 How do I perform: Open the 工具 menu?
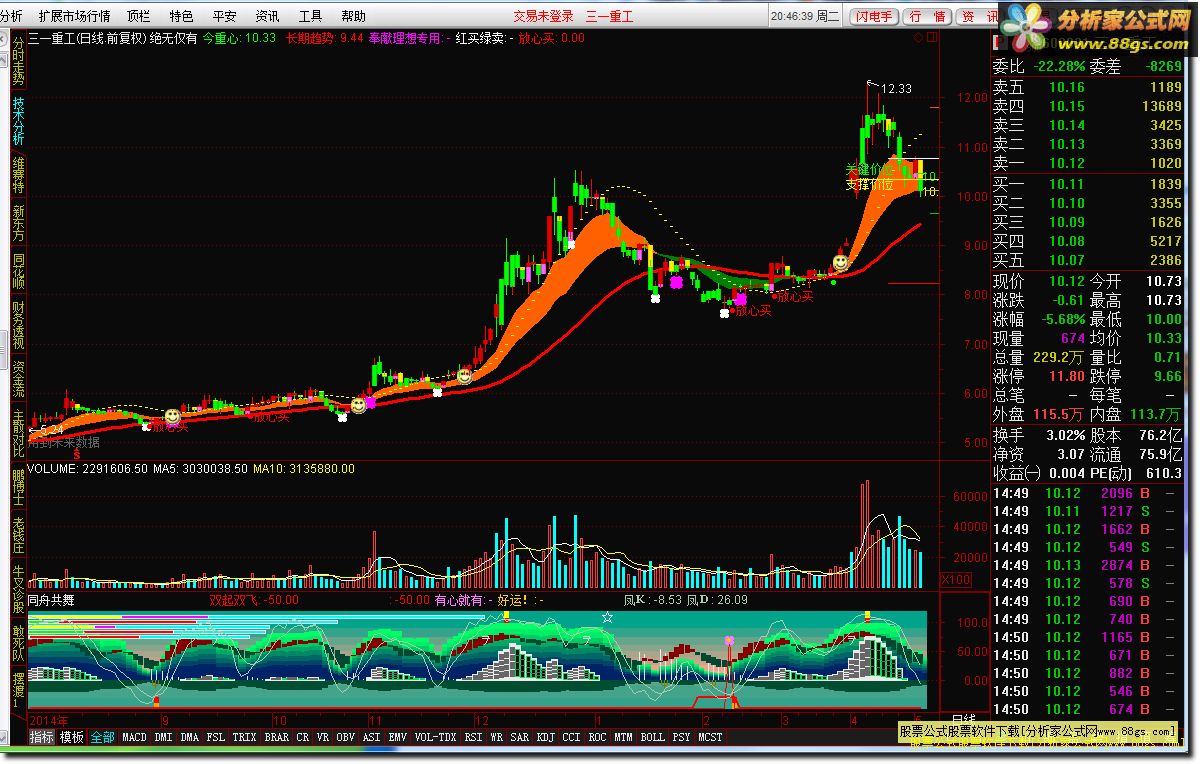tap(310, 16)
